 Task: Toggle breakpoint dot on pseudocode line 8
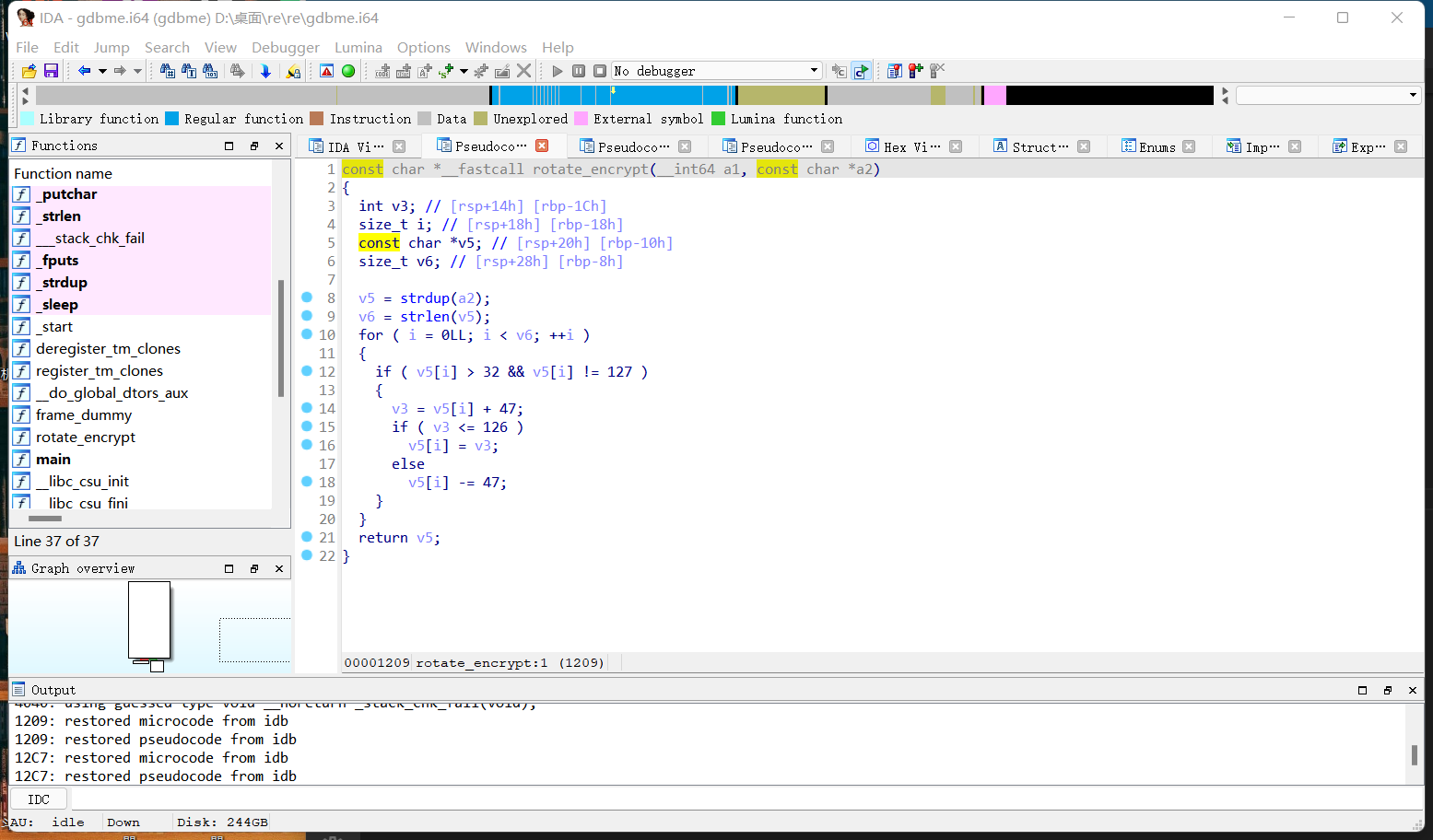[307, 297]
